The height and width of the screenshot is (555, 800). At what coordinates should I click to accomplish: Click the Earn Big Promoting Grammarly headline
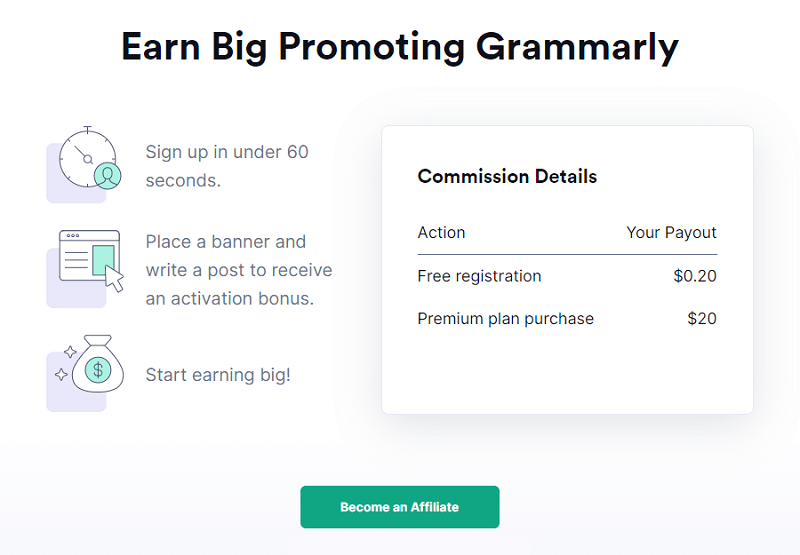tap(400, 47)
